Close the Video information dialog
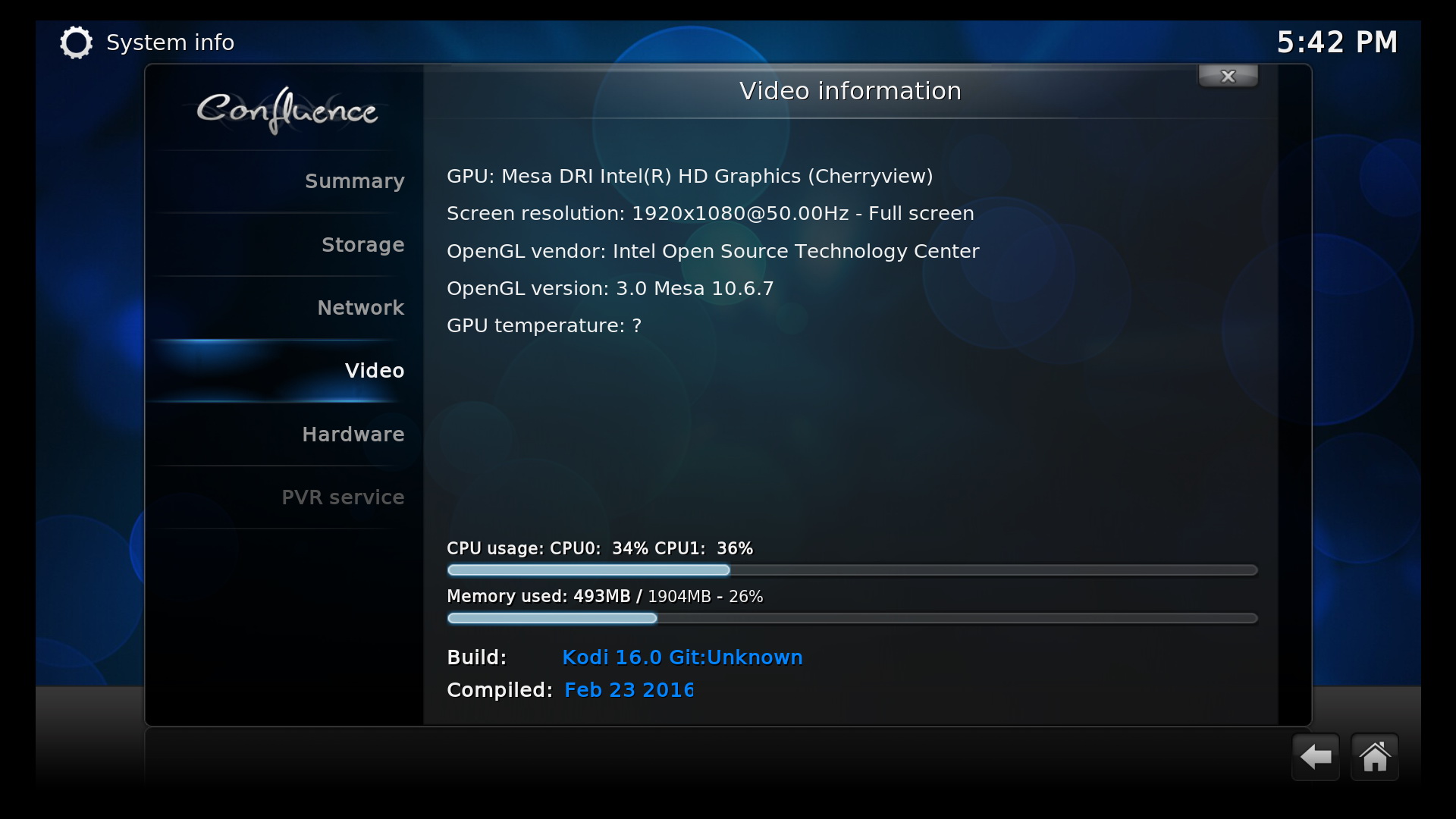1456x819 pixels. click(1228, 76)
